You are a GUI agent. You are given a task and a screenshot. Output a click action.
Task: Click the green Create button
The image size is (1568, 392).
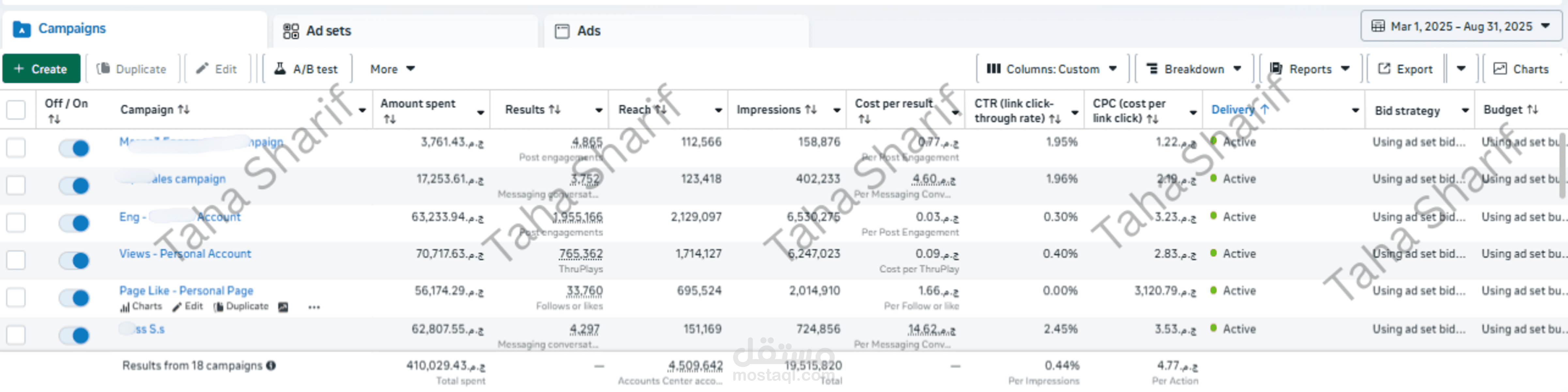(x=41, y=69)
